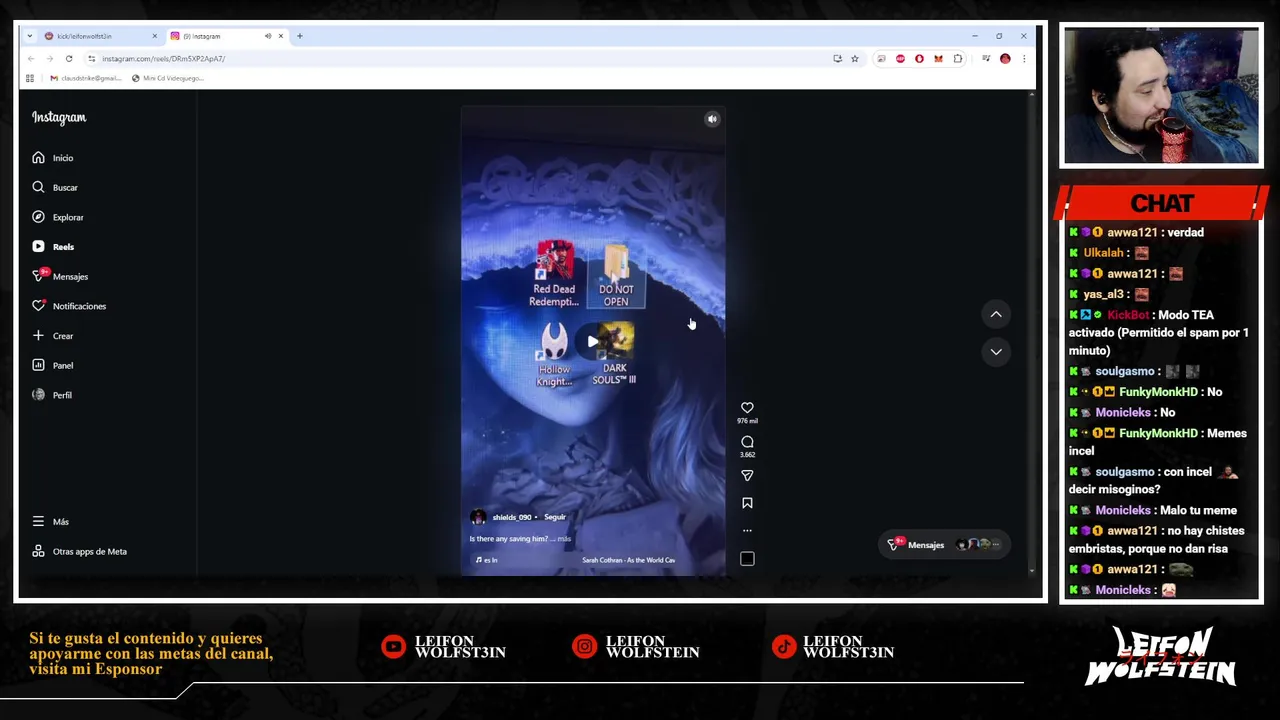Open the Chrome three-dot menu
Screen dimensions: 1280x720
1023,59
